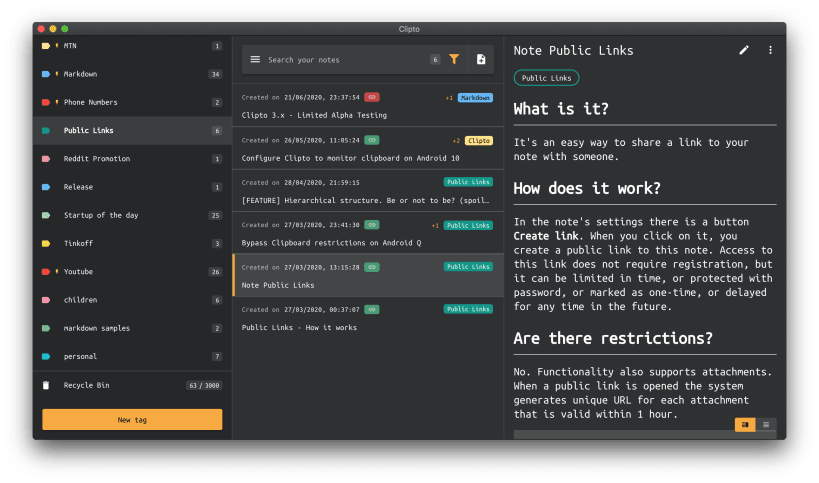Click the pink children tag icon

tap(46, 300)
